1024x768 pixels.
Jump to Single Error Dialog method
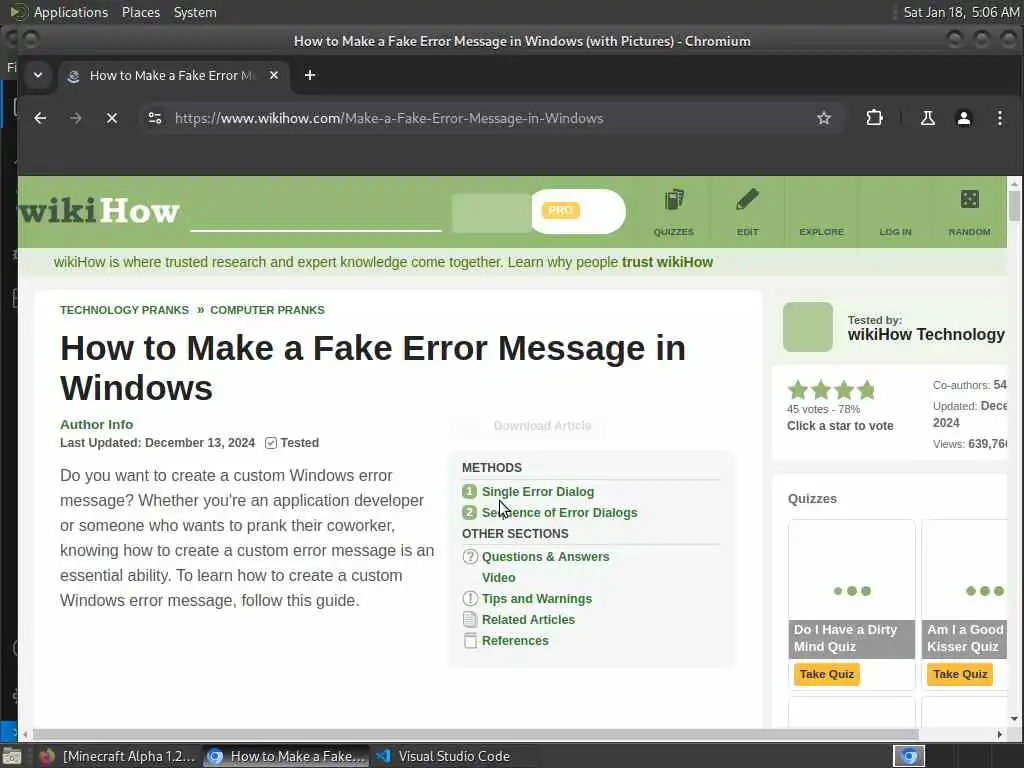pyautogui.click(x=537, y=492)
